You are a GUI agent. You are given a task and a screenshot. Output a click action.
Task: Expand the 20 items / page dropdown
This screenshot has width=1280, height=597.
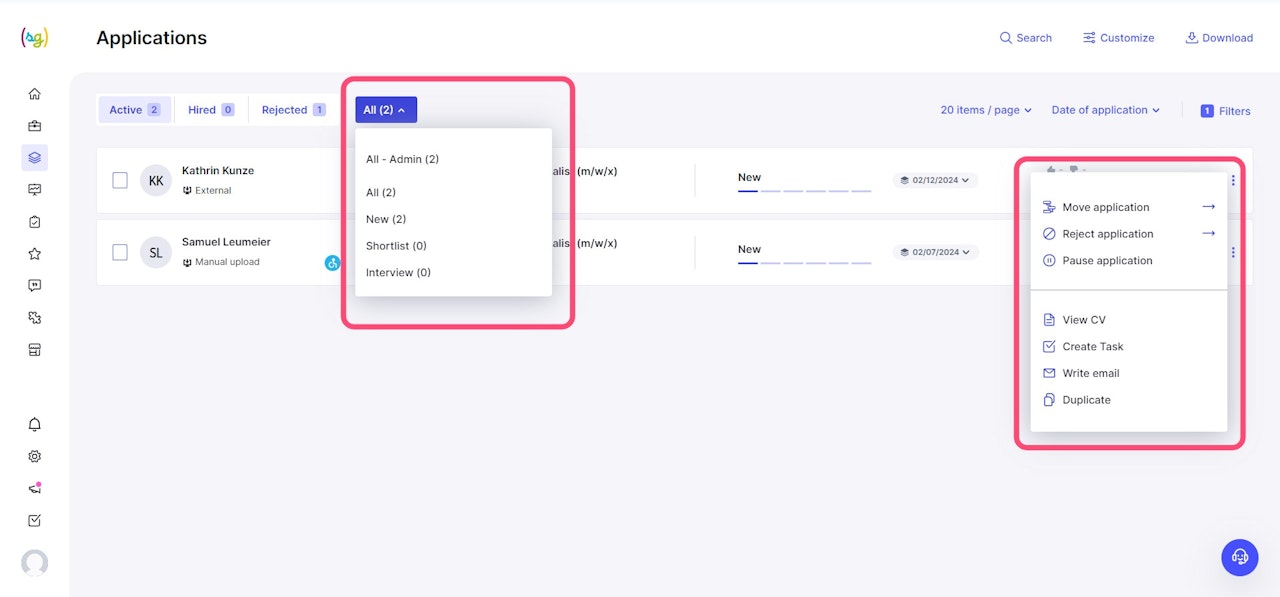986,110
